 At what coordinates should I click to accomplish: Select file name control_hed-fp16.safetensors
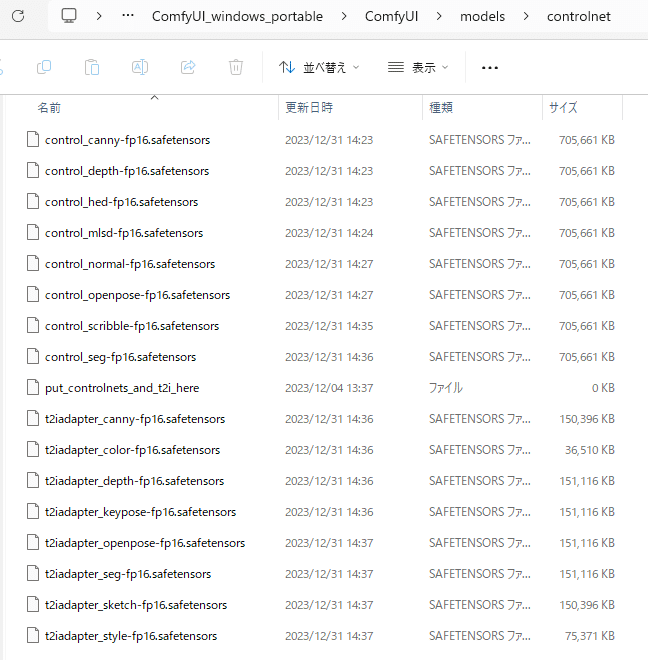coord(122,202)
